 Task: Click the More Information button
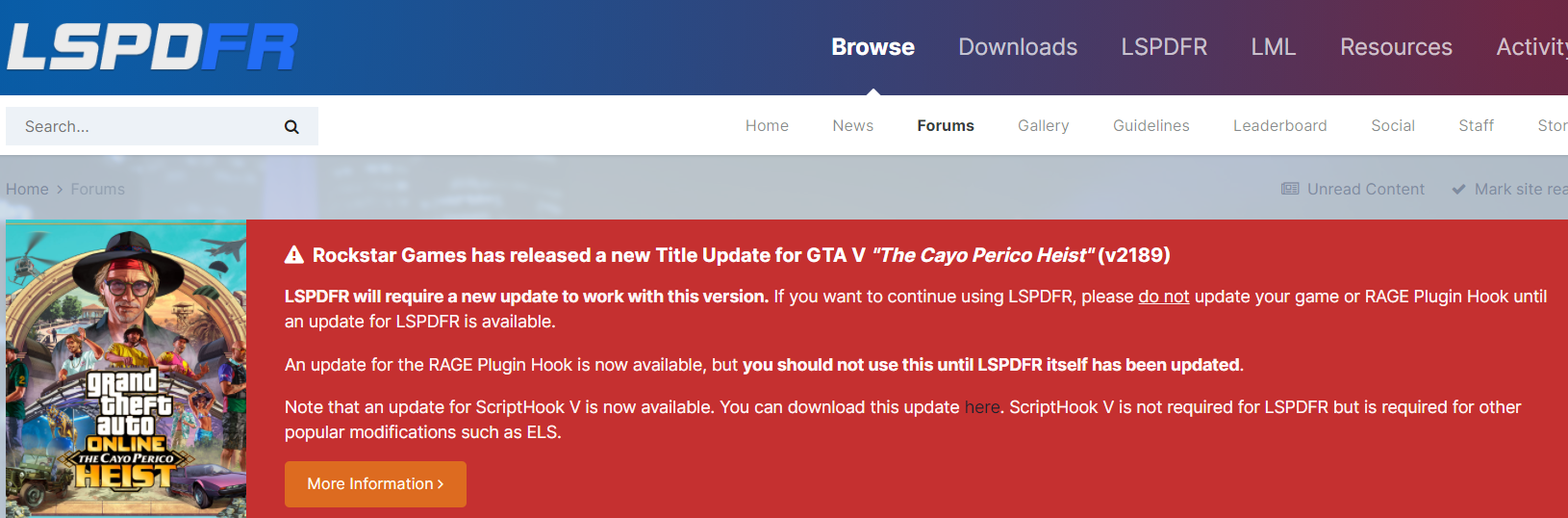(375, 484)
